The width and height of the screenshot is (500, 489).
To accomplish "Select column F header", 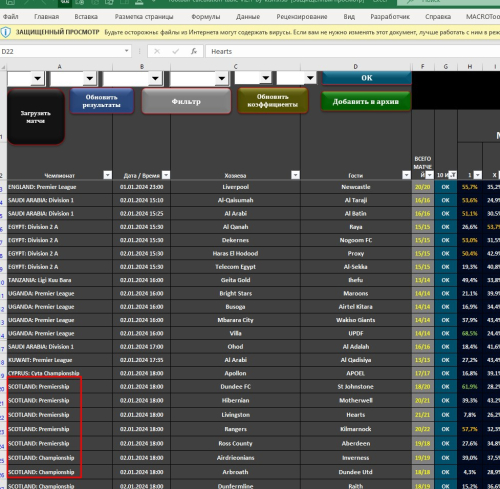I will click(423, 67).
